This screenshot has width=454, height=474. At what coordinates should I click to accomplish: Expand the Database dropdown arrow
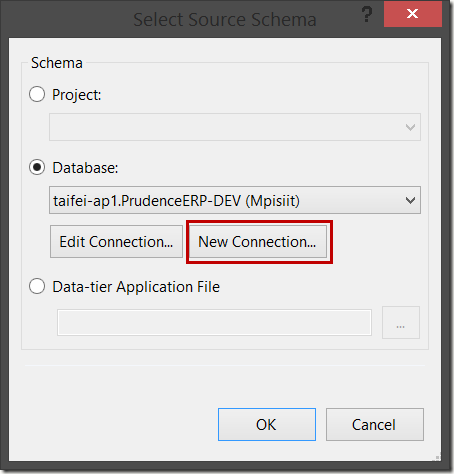tap(410, 200)
